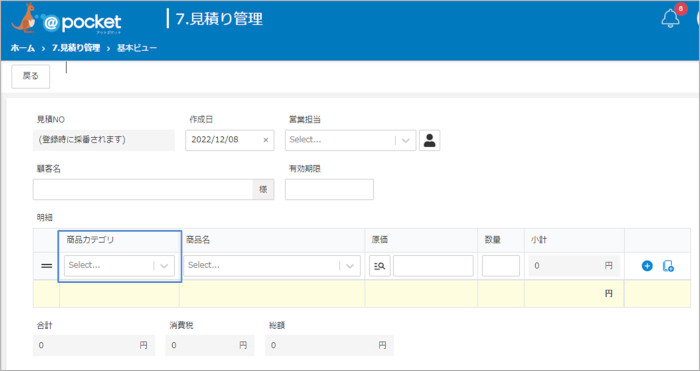Click the lookup search icon in 原価
700x371 pixels.
click(380, 266)
